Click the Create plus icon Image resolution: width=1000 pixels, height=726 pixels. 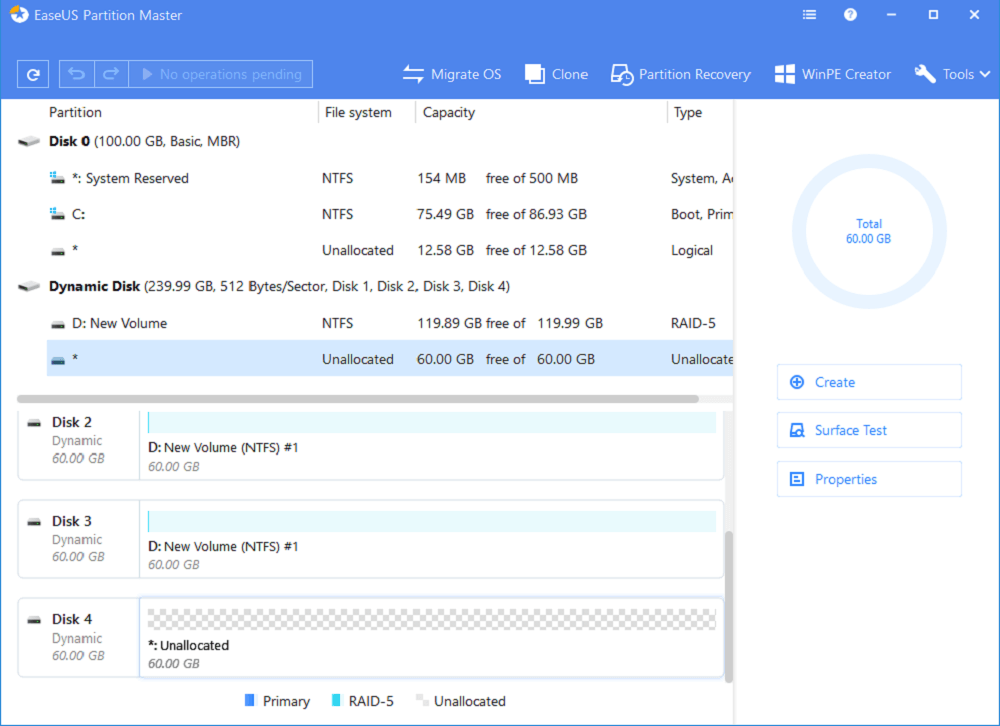click(797, 382)
